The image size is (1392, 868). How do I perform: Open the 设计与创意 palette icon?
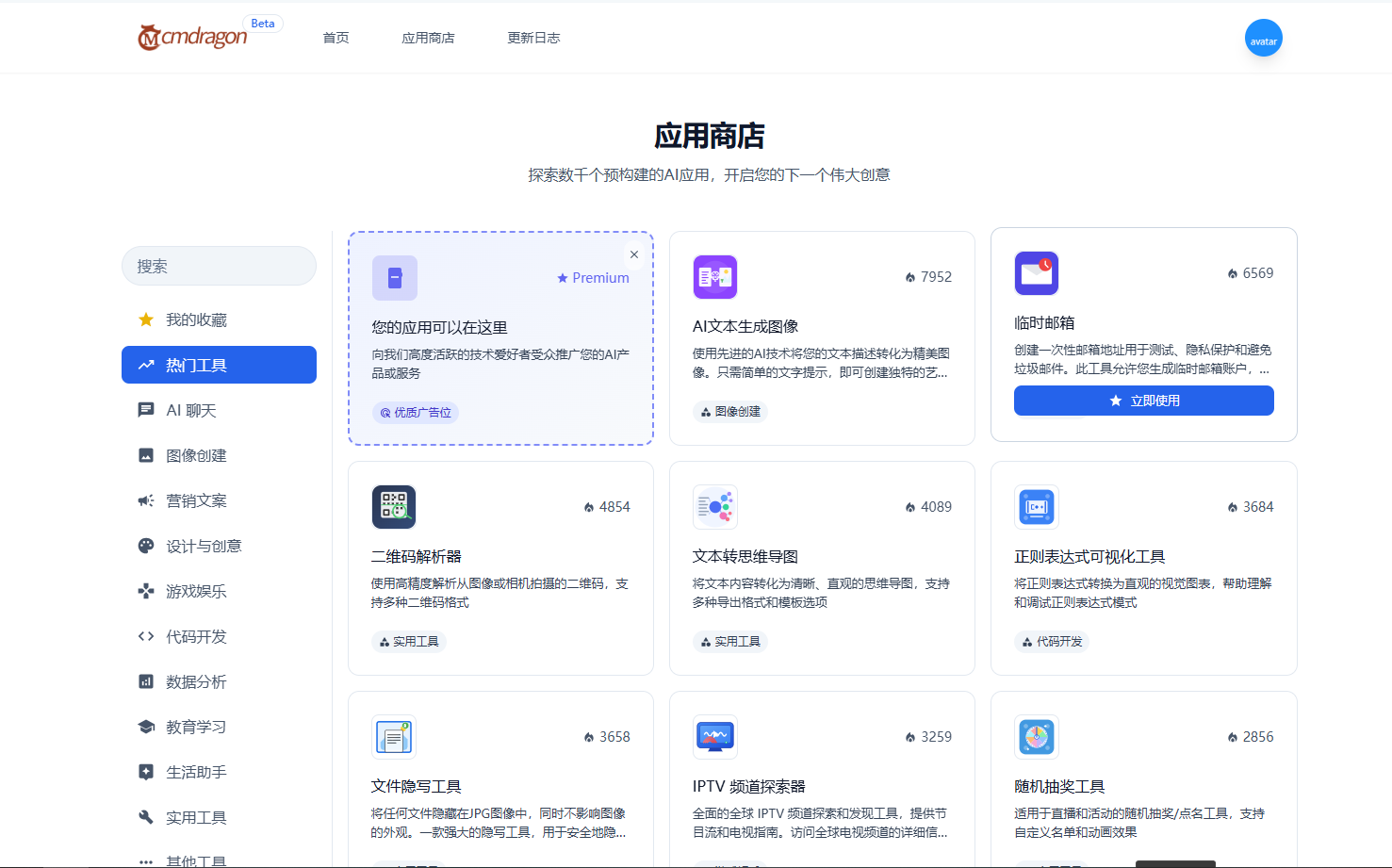[x=146, y=546]
